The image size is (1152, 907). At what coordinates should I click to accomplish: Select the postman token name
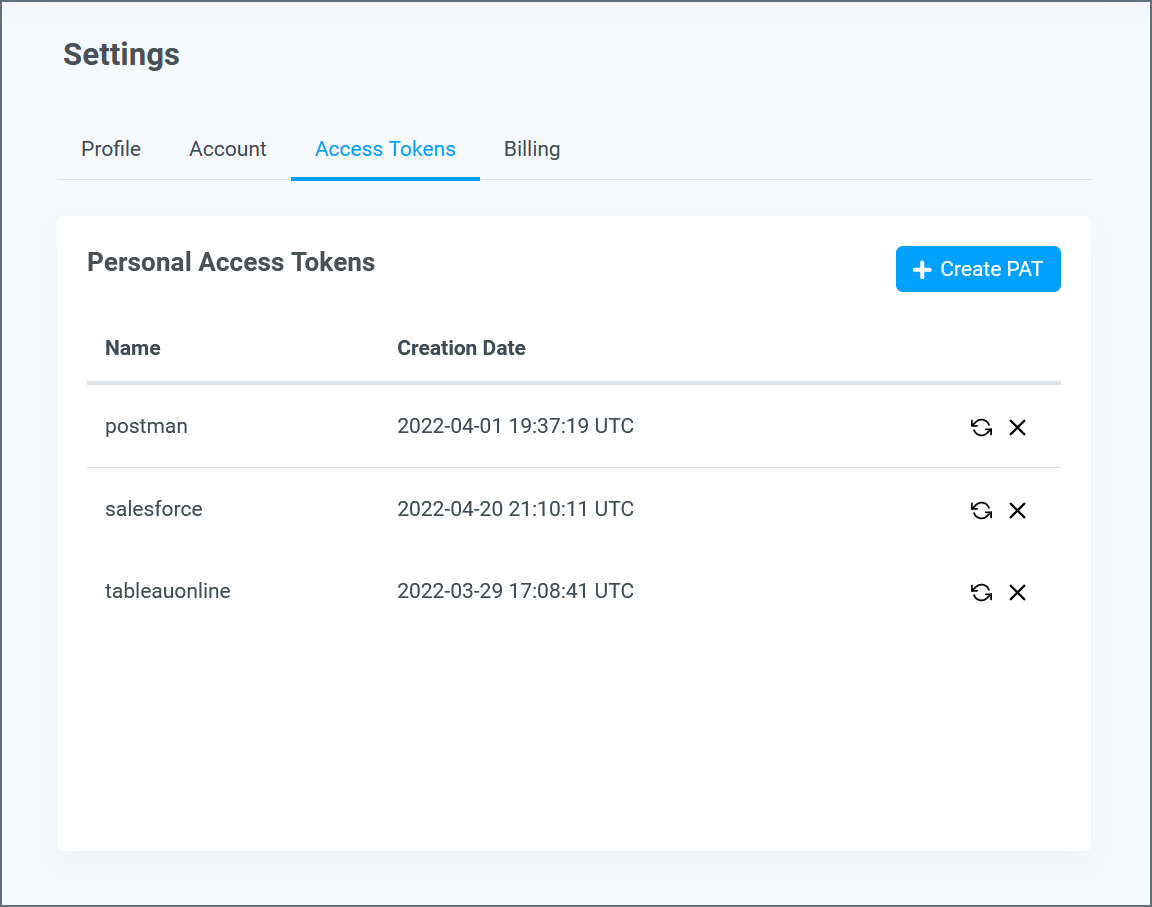pyautogui.click(x=146, y=425)
